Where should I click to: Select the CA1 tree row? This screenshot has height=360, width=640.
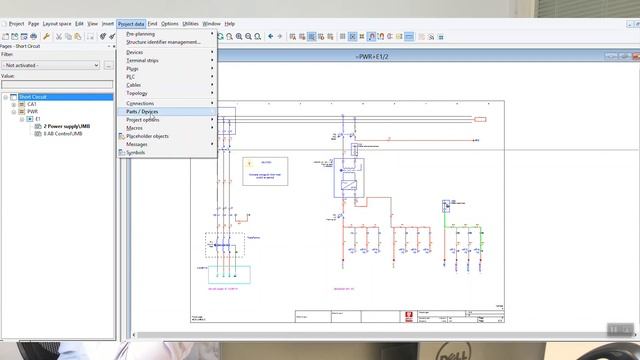point(32,104)
